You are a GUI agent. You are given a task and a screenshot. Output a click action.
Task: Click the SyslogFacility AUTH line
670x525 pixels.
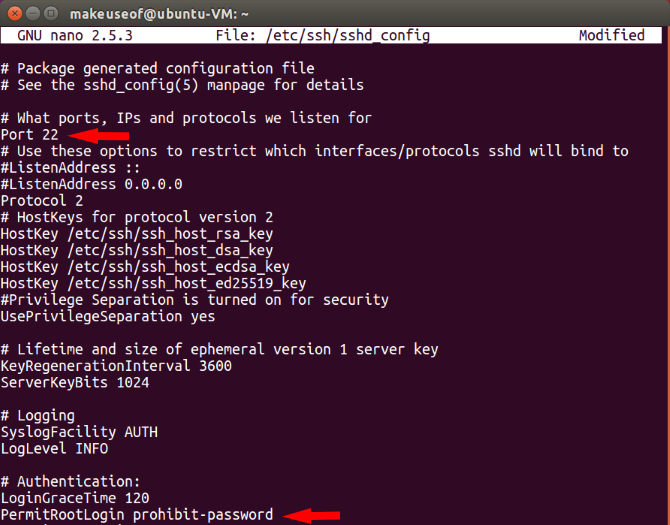tap(79, 432)
